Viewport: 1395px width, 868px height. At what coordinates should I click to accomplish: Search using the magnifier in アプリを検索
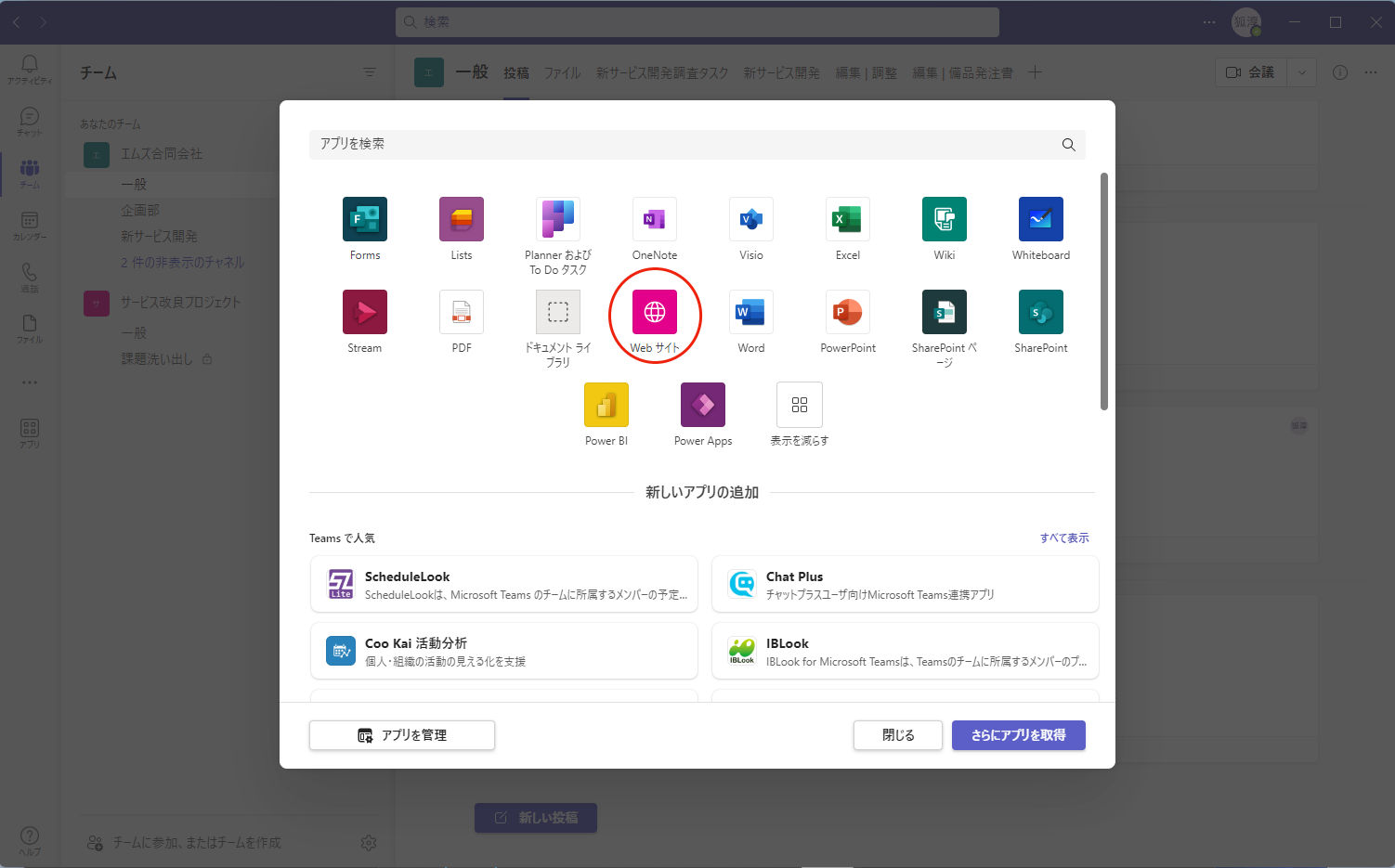click(1068, 144)
